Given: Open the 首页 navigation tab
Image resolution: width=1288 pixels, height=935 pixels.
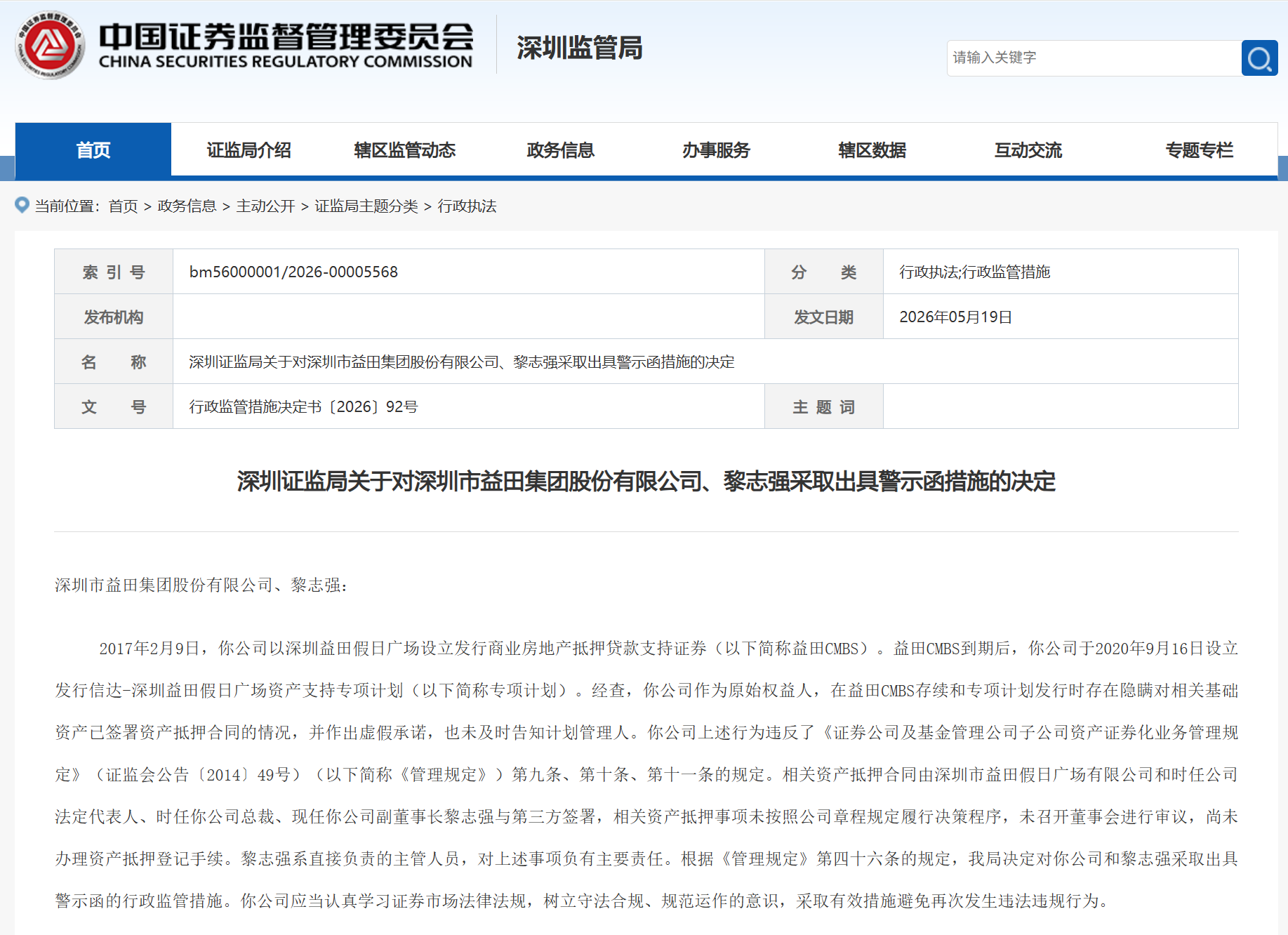Looking at the screenshot, I should 93,150.
